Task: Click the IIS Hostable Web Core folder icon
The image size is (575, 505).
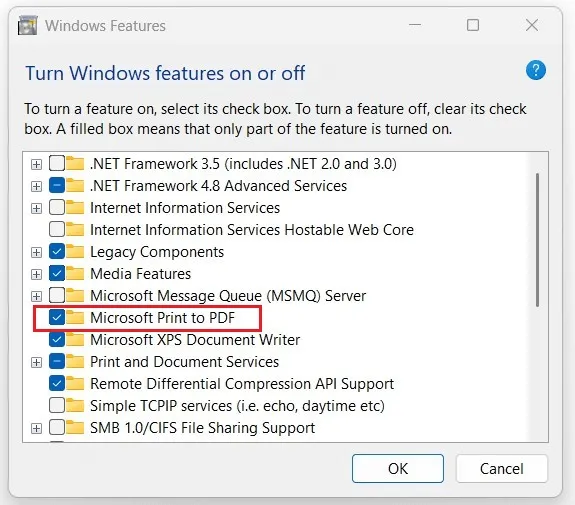Action: (x=75, y=230)
